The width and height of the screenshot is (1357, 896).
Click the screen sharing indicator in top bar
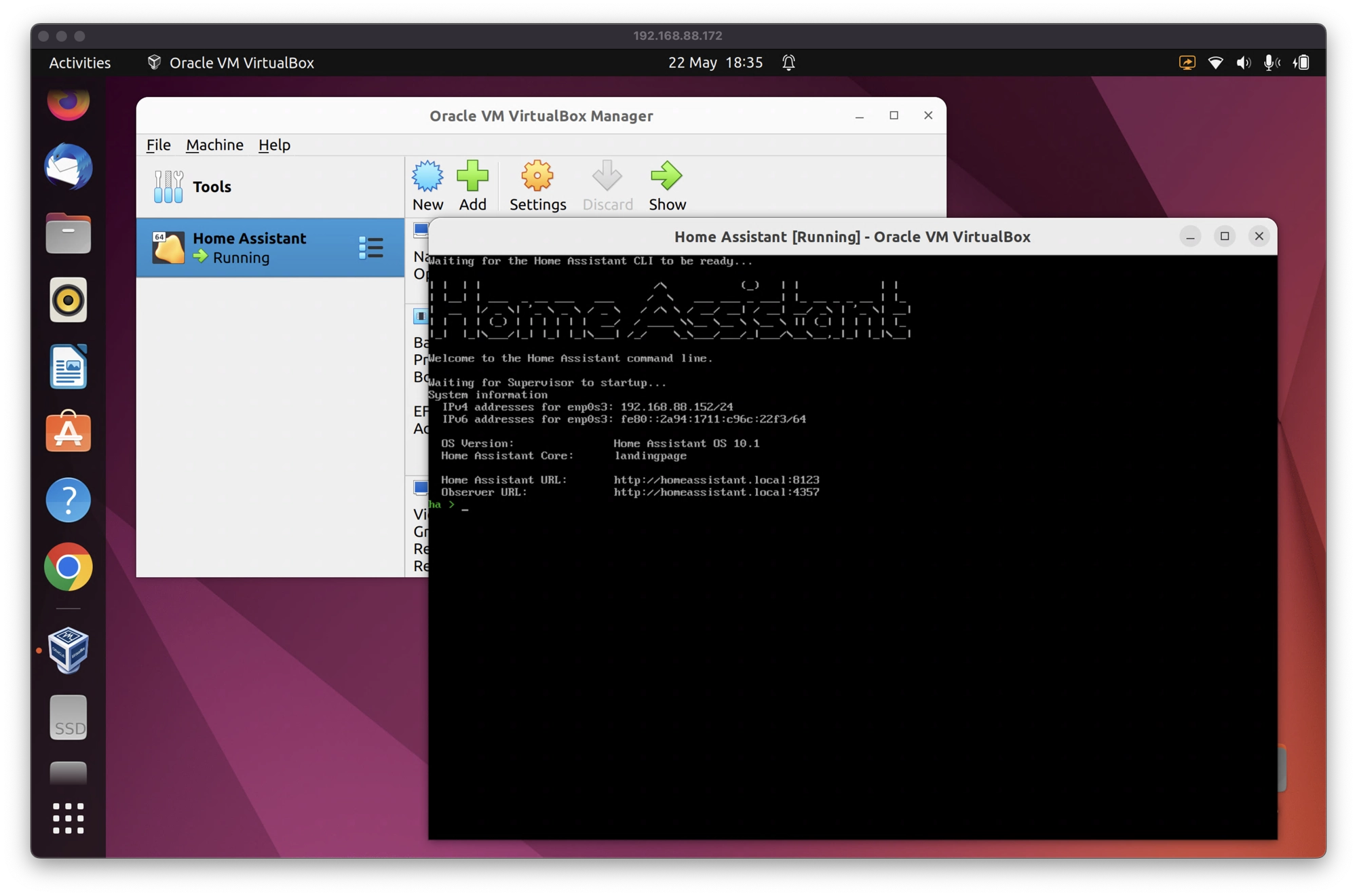pyautogui.click(x=1187, y=62)
